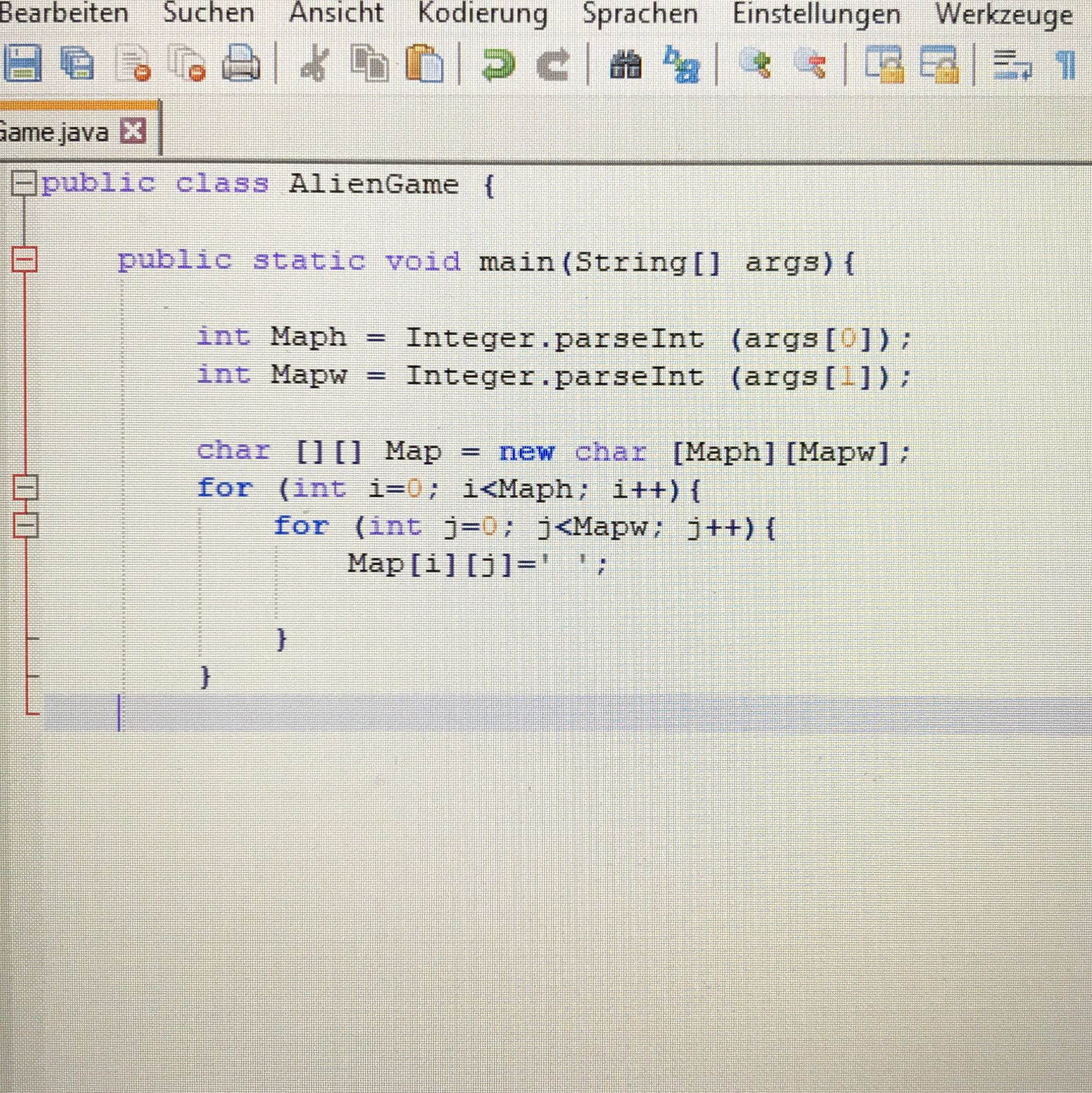The image size is (1092, 1093).
Task: Click 'i<Maph;' condition in outer loop
Action: coord(526,489)
